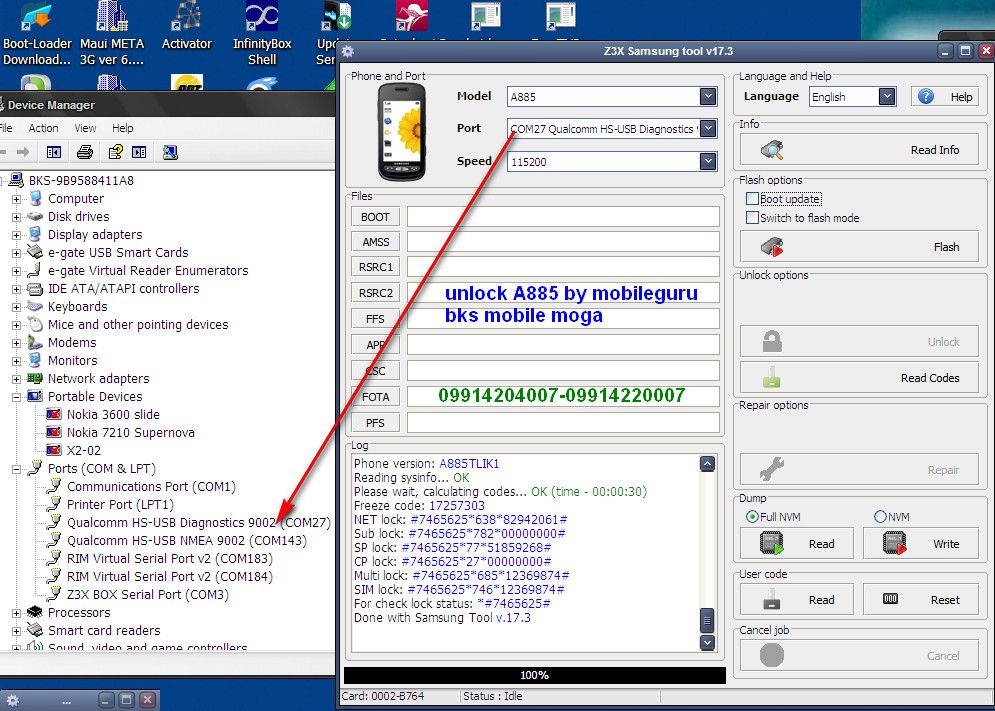Select the Nokia 3600 slide device icon
Screen dimensions: 995x711
pyautogui.click(x=54, y=415)
